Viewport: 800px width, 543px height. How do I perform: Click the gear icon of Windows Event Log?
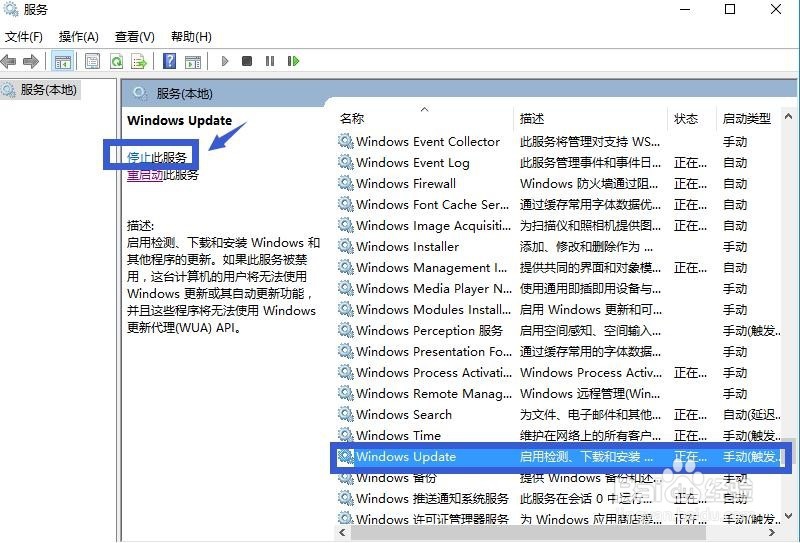[x=346, y=162]
